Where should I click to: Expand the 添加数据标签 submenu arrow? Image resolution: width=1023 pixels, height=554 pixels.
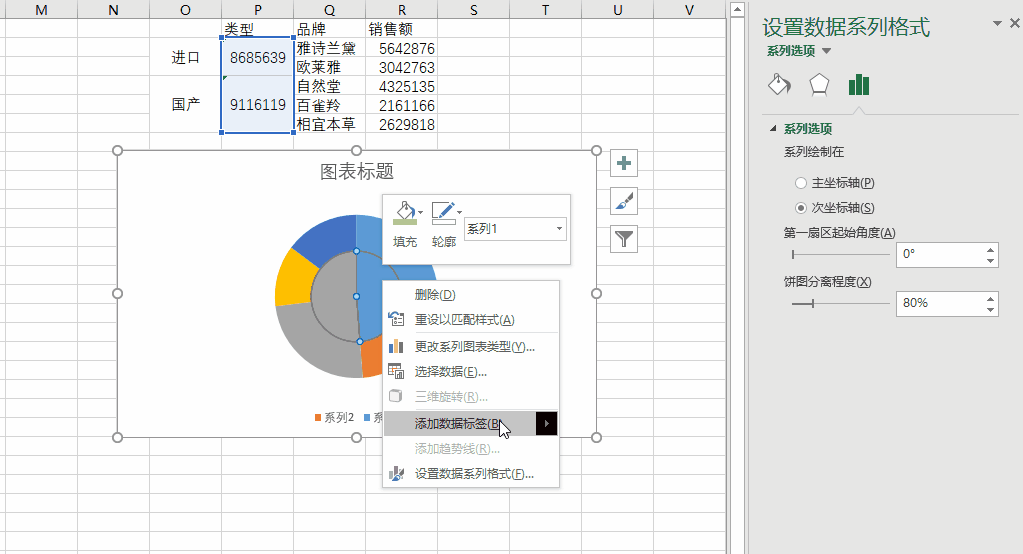click(547, 423)
